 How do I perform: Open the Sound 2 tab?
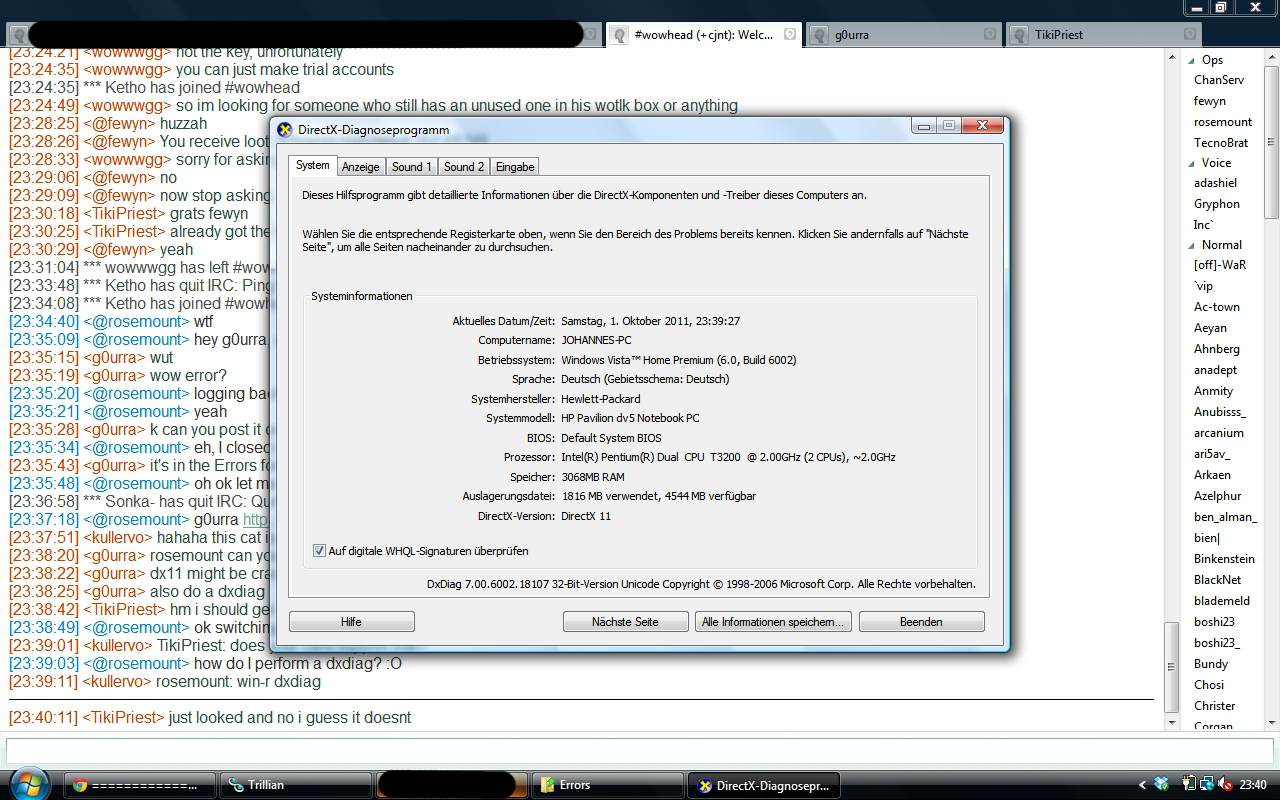point(464,167)
